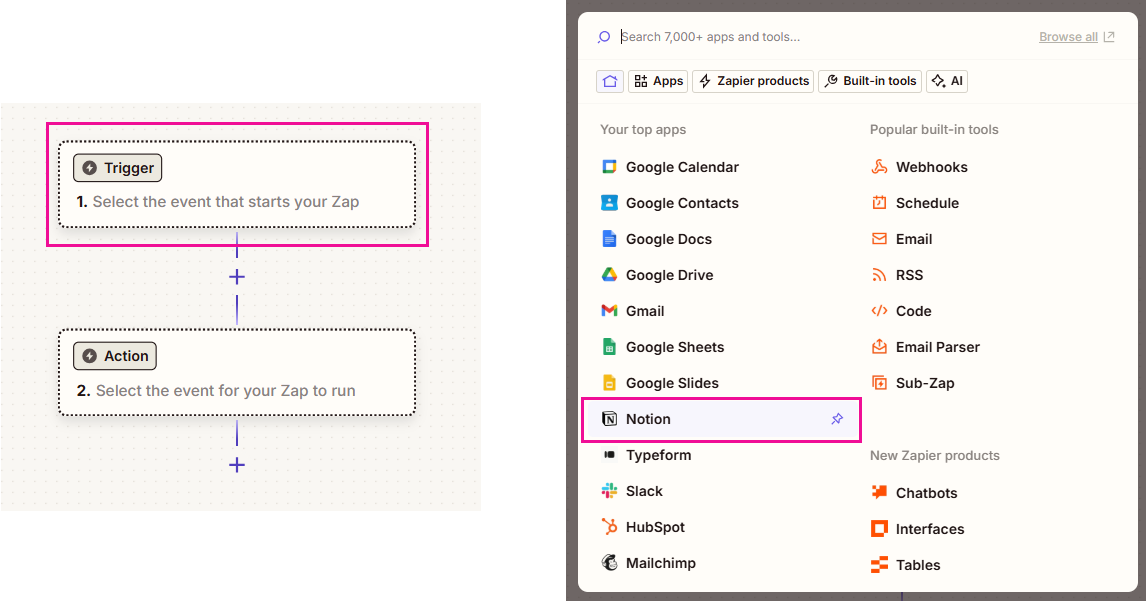Click the Trigger step card
Viewport: 1146px width, 601px height.
tap(237, 185)
